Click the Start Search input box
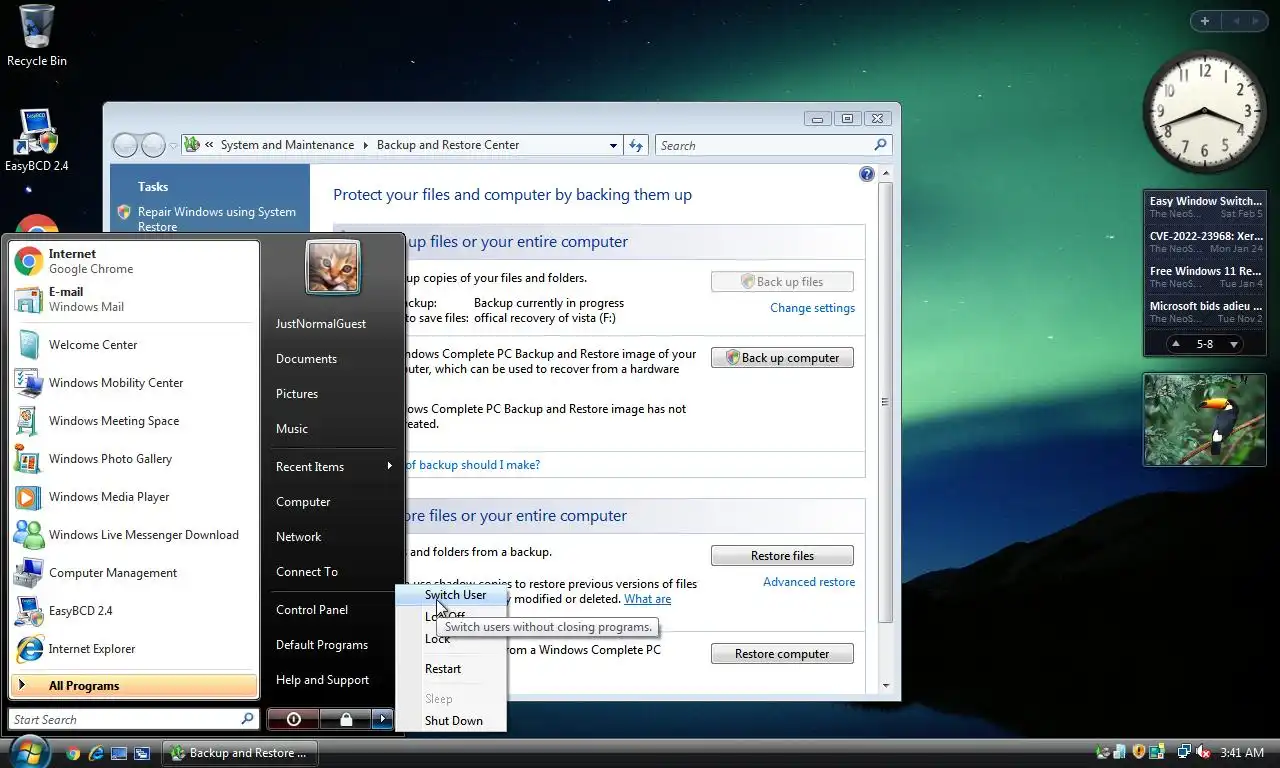The height and width of the screenshot is (768, 1280). (x=134, y=719)
